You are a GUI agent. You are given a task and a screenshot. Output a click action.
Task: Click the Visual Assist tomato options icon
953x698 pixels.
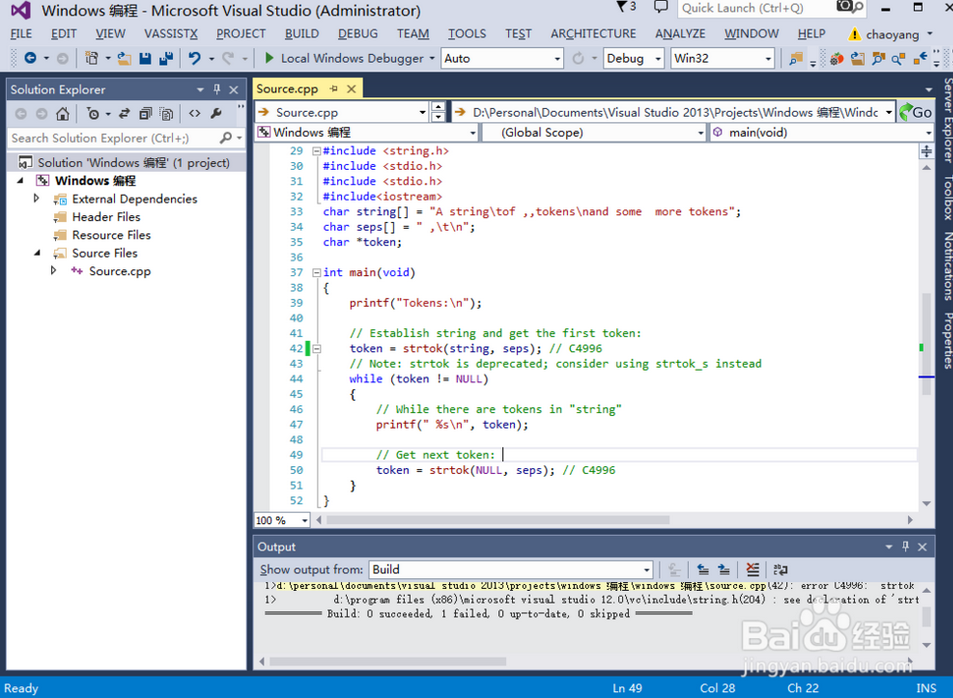(837, 58)
